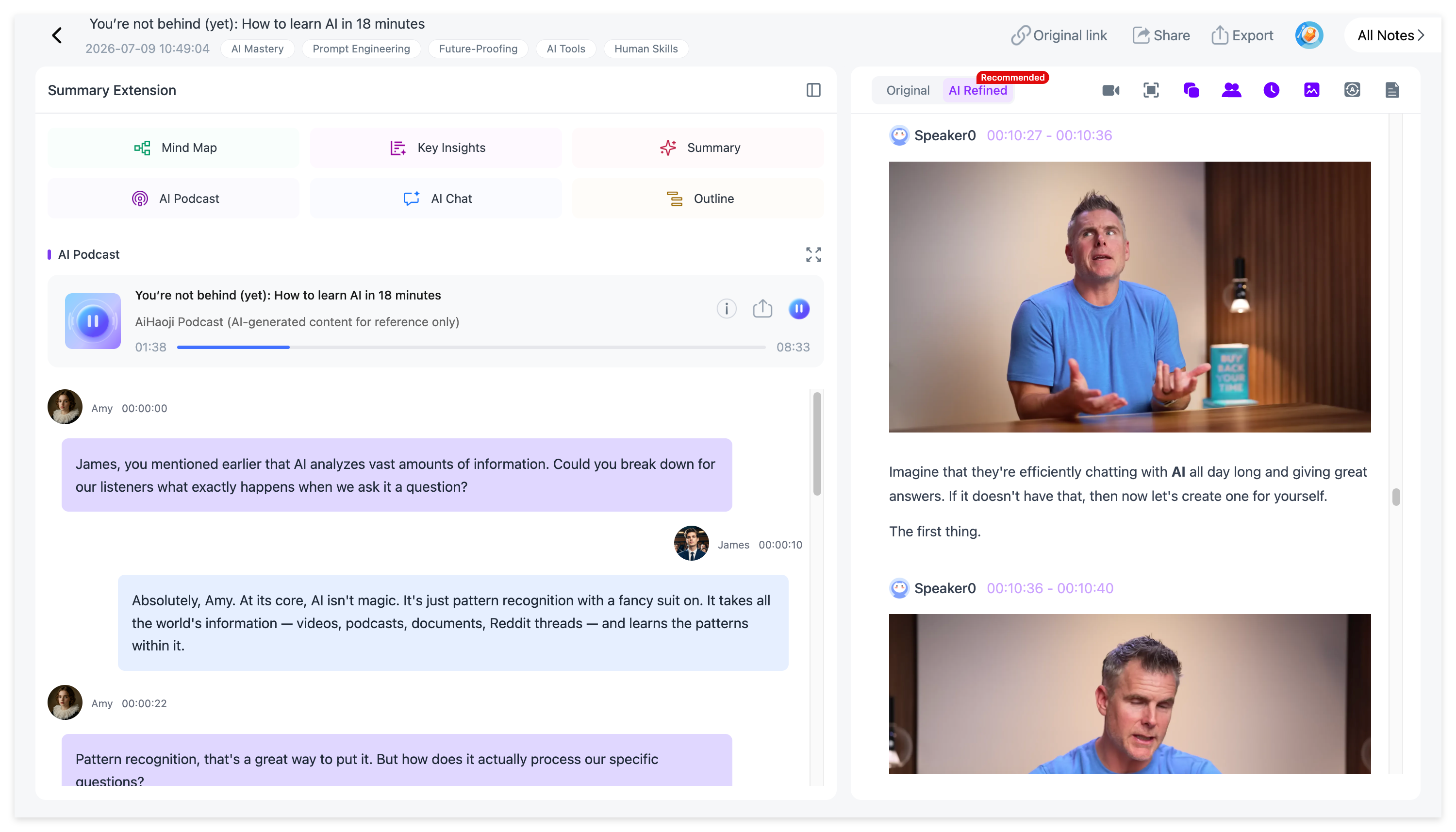
Task: Click the document notes icon
Action: 1392,90
